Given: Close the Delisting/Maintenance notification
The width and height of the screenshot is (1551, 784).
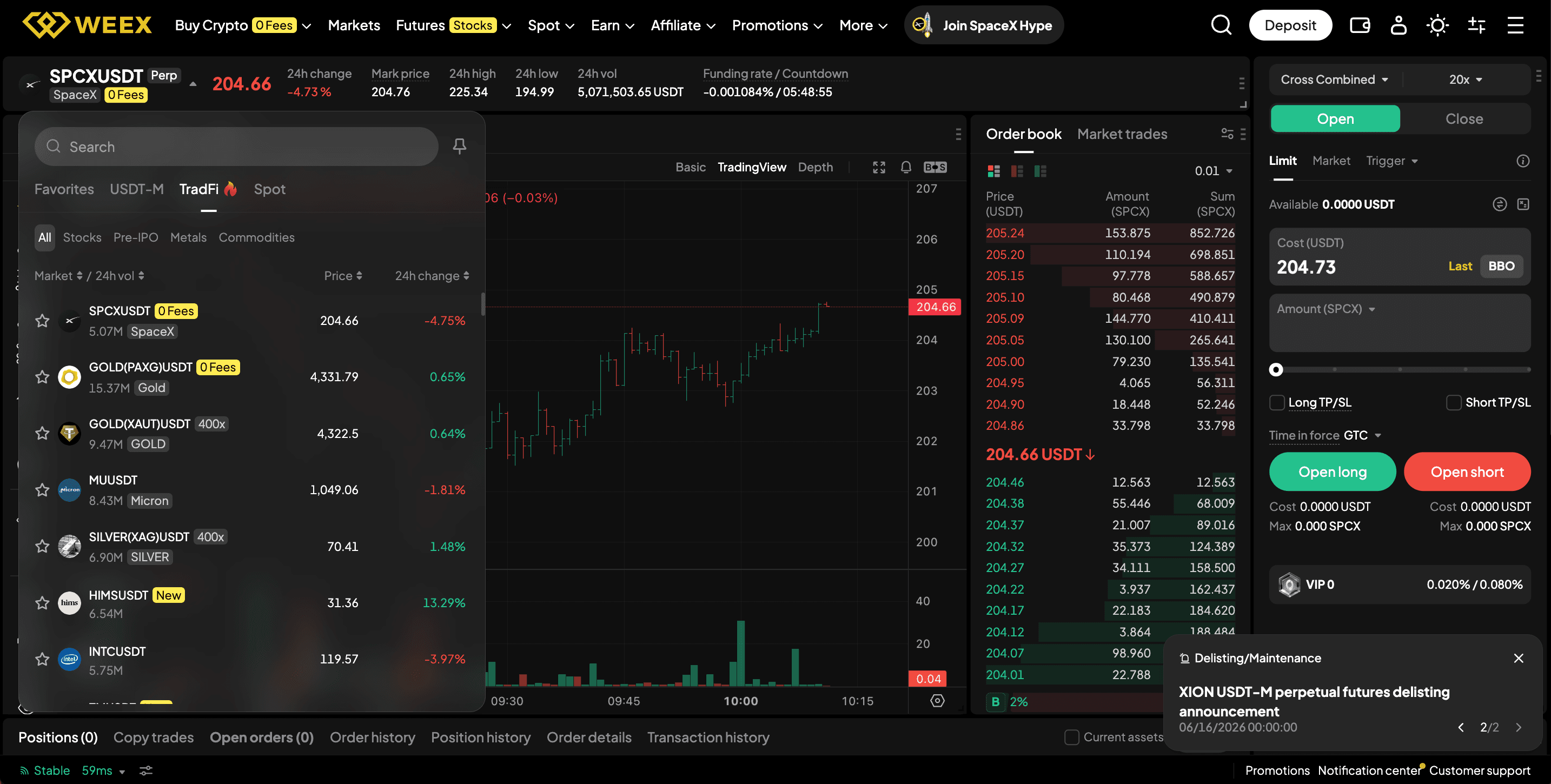Looking at the screenshot, I should [x=1519, y=657].
